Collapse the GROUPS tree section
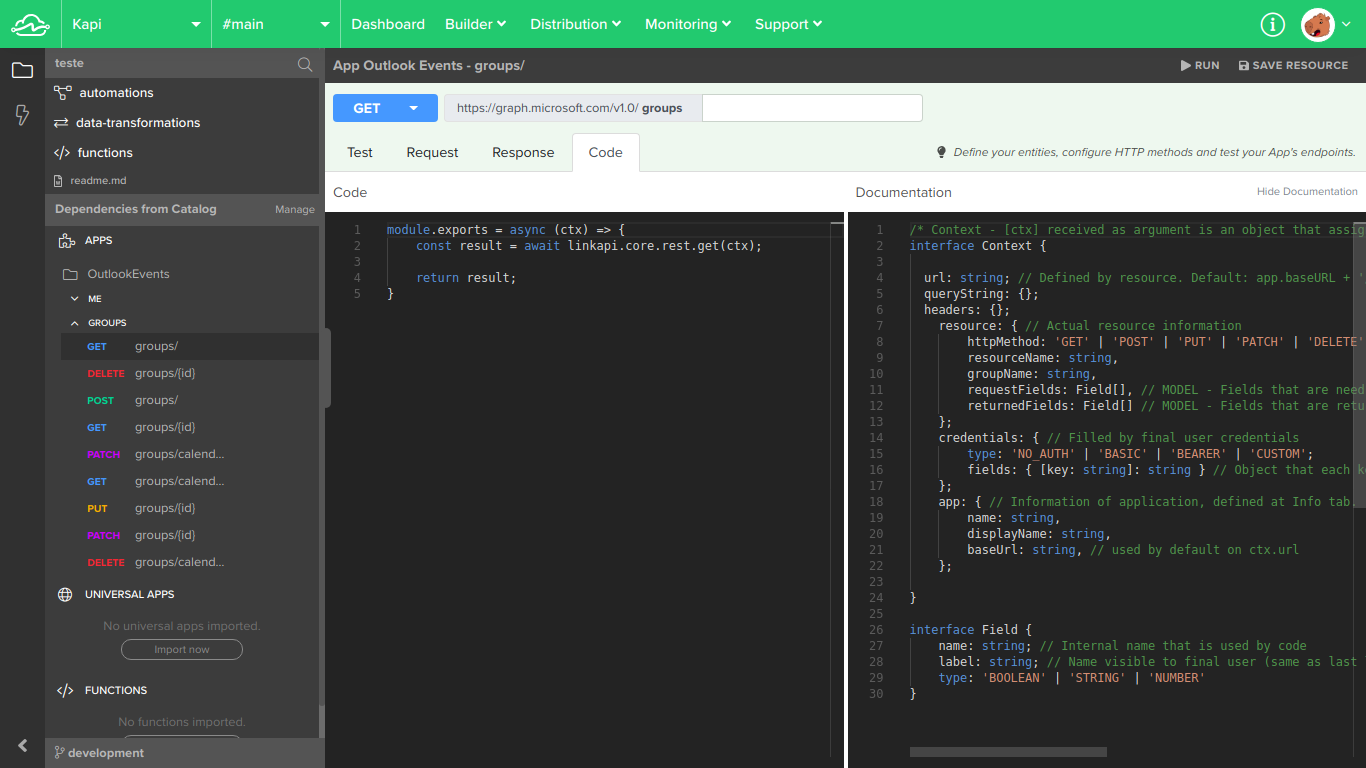This screenshot has width=1366, height=768. click(x=75, y=323)
